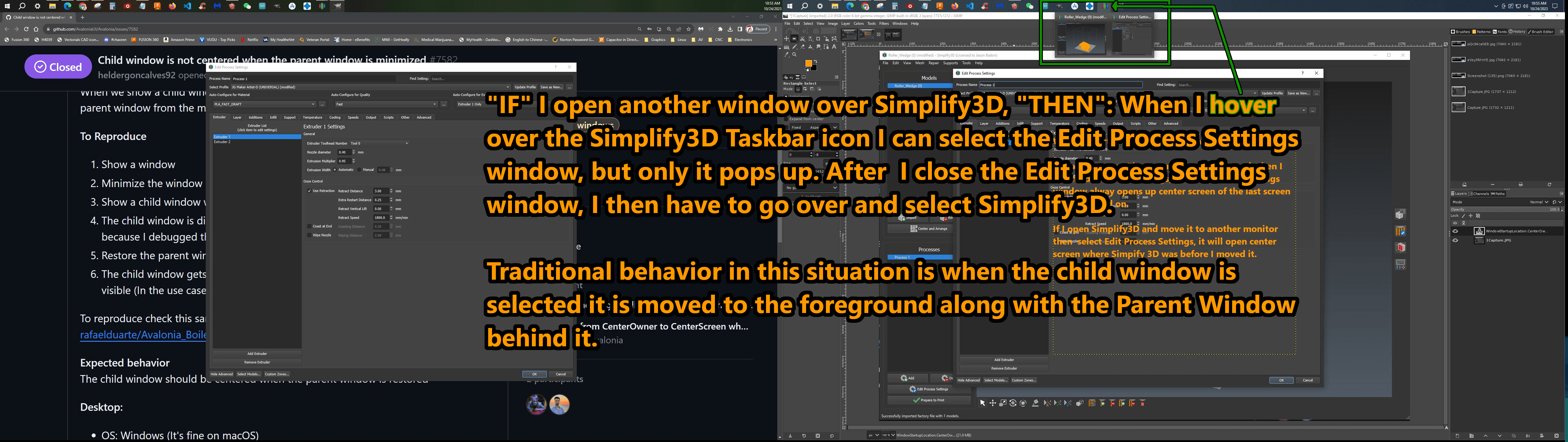Click the History panel's open entry icon
Screen dimensions: 1568x442
(1464, 184)
